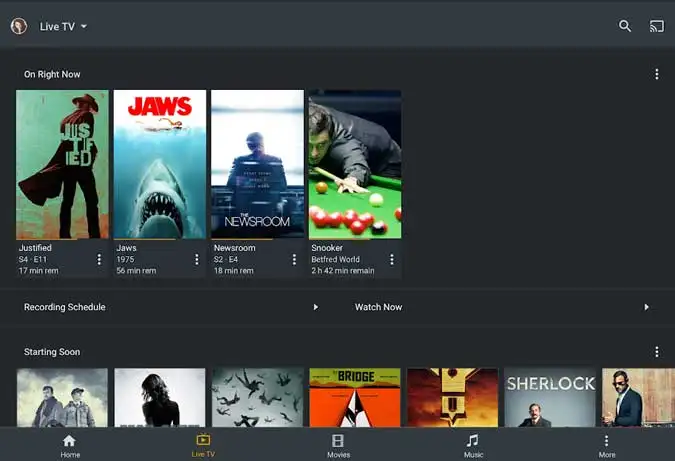Select the Snooker broadcast thumbnail
Viewport: 675px width, 461px height.
tap(355, 164)
